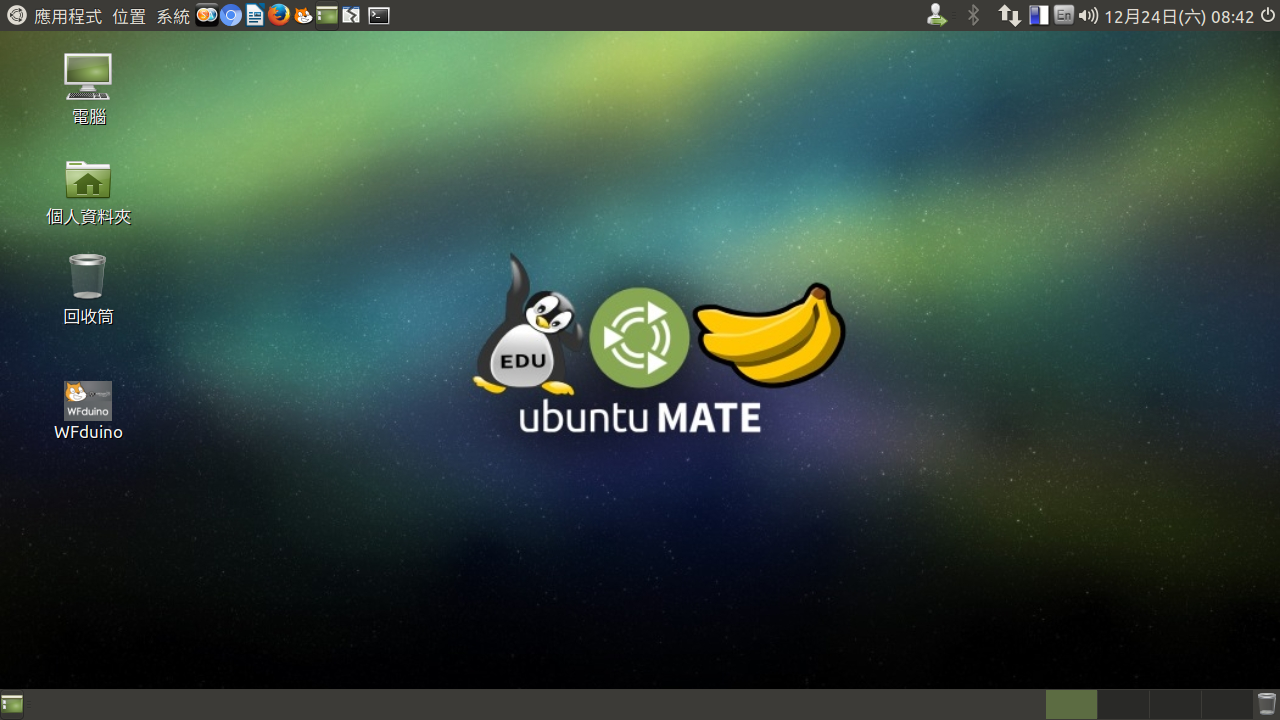Open the WFduino desktop shortcut
The image size is (1280, 720).
click(x=88, y=401)
